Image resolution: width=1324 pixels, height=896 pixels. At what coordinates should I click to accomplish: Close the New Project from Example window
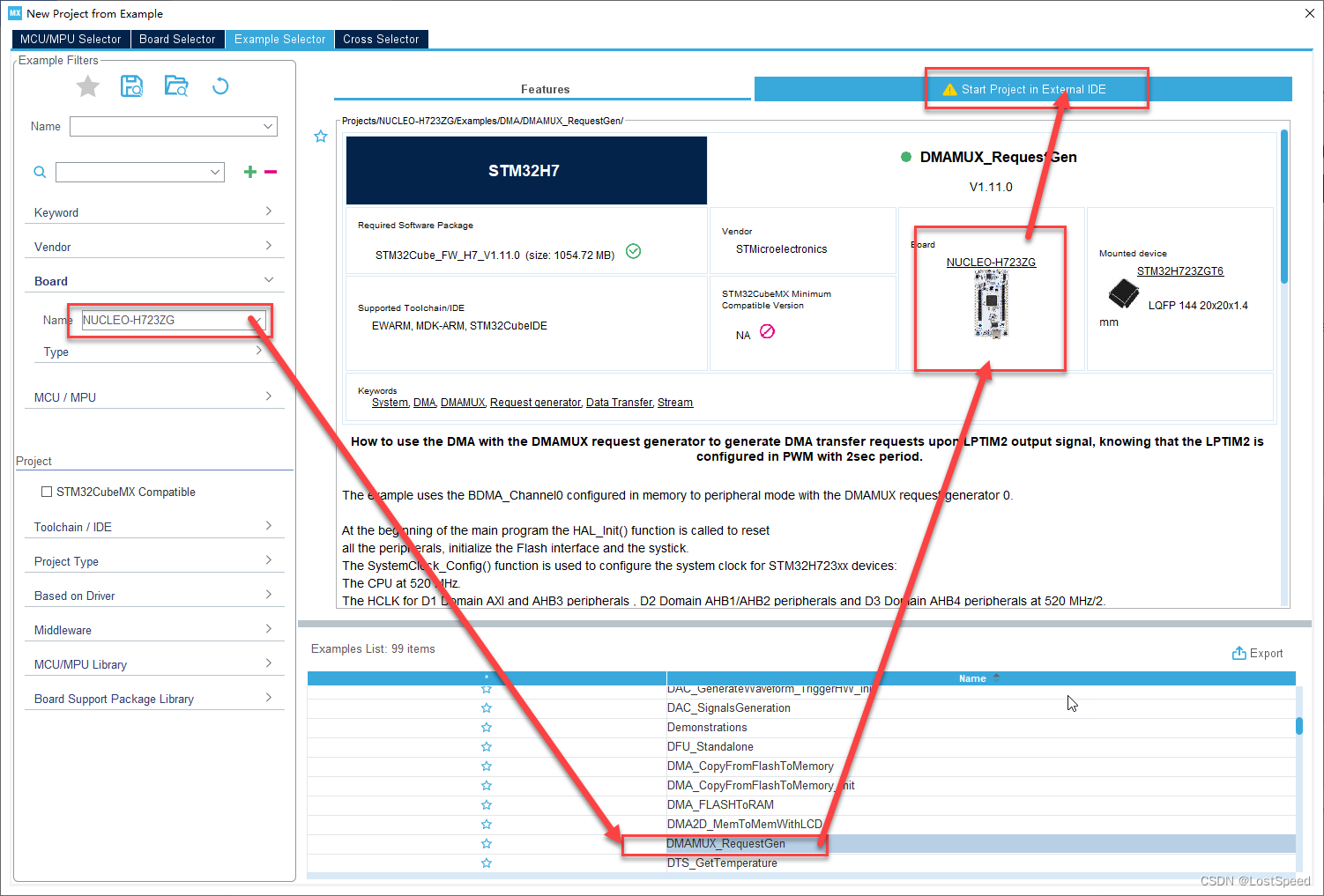point(1310,13)
